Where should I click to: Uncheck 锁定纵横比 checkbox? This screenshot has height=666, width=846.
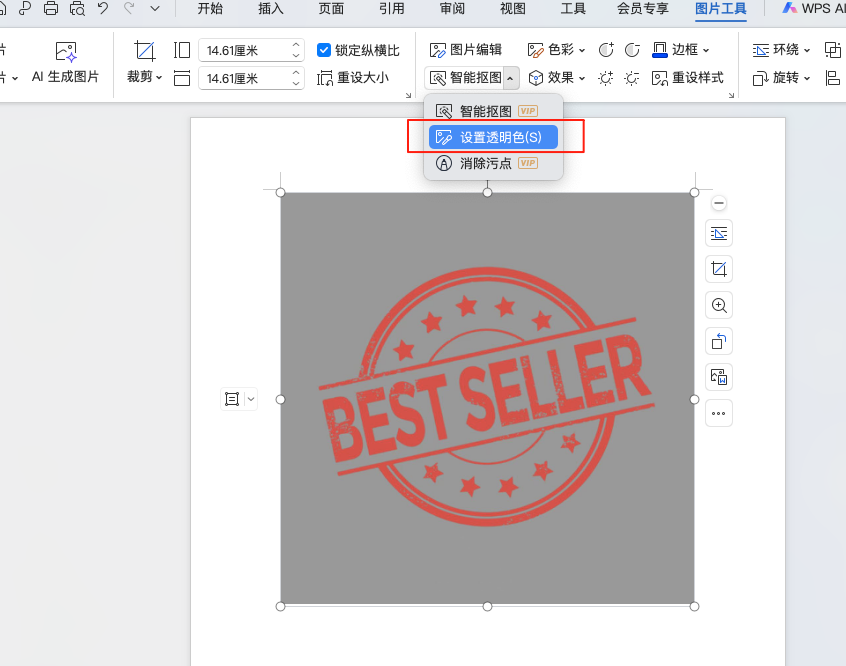(x=324, y=50)
